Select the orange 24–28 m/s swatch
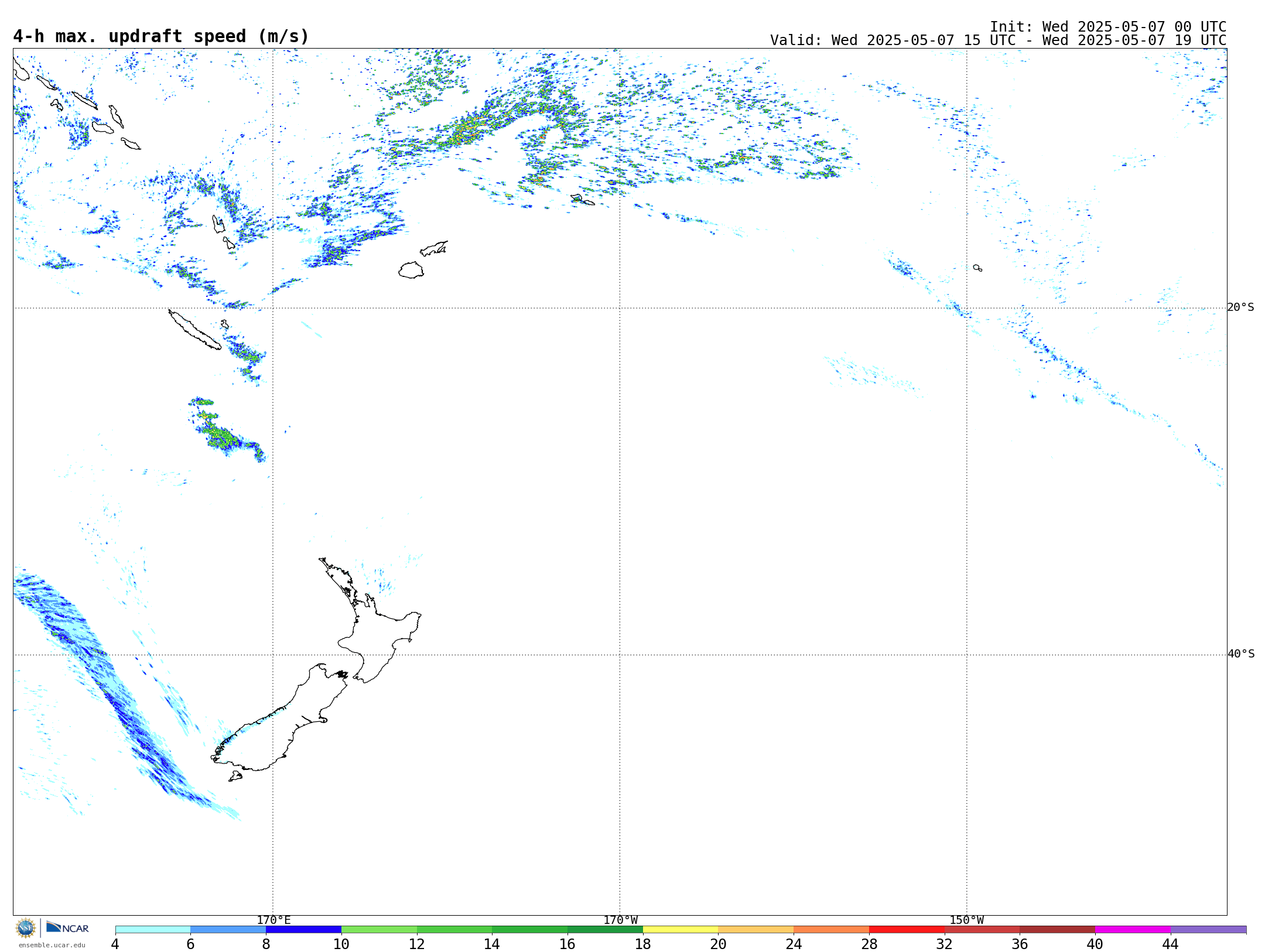The height and width of the screenshot is (952, 1265). click(832, 930)
